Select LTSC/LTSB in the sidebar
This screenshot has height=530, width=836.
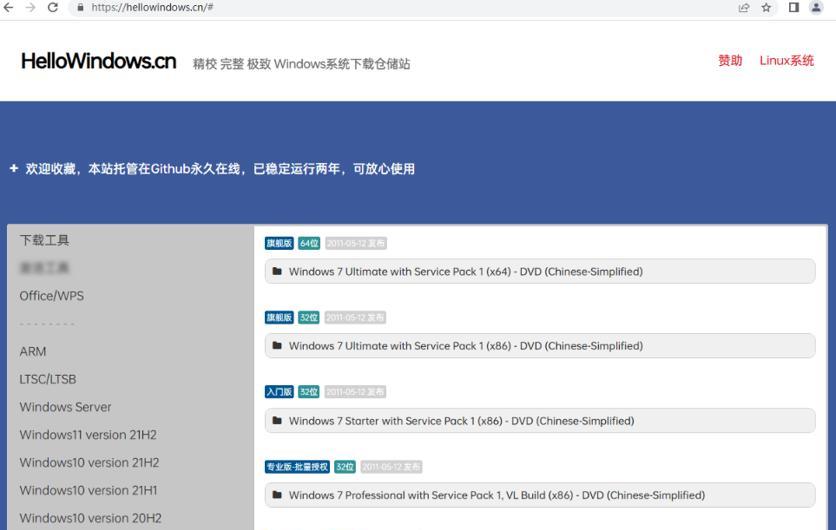click(48, 379)
